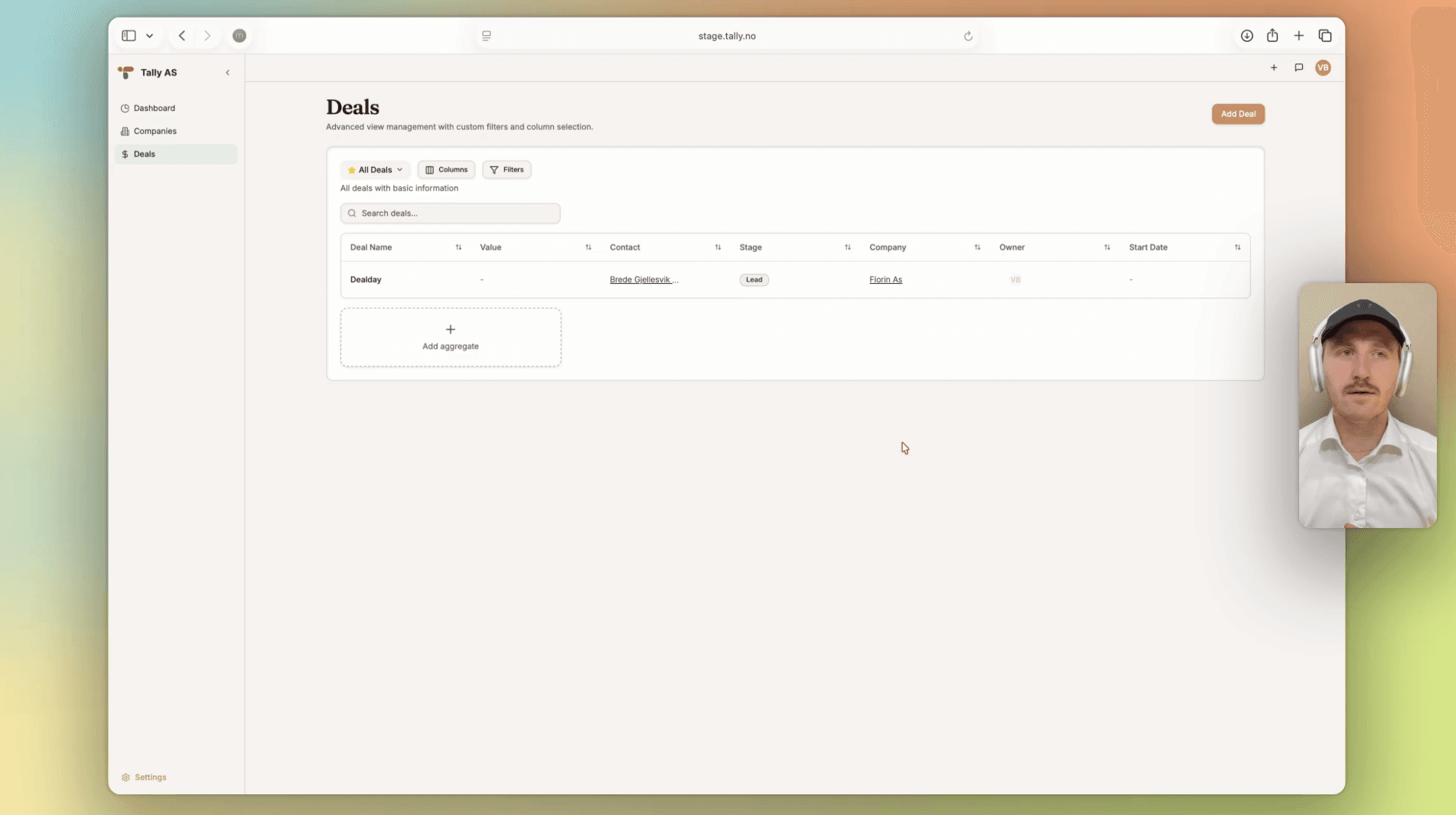
Task: Click the stage.tally.no address bar
Action: (727, 36)
